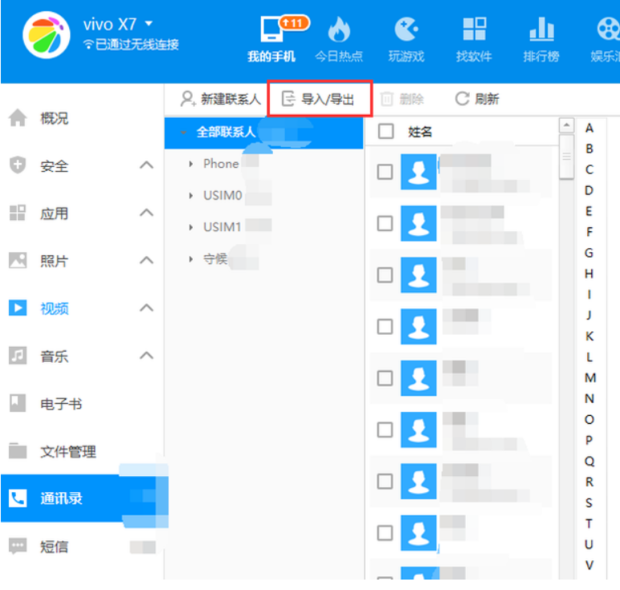
Task: Open the 找软件 grid icon
Action: [x=474, y=29]
